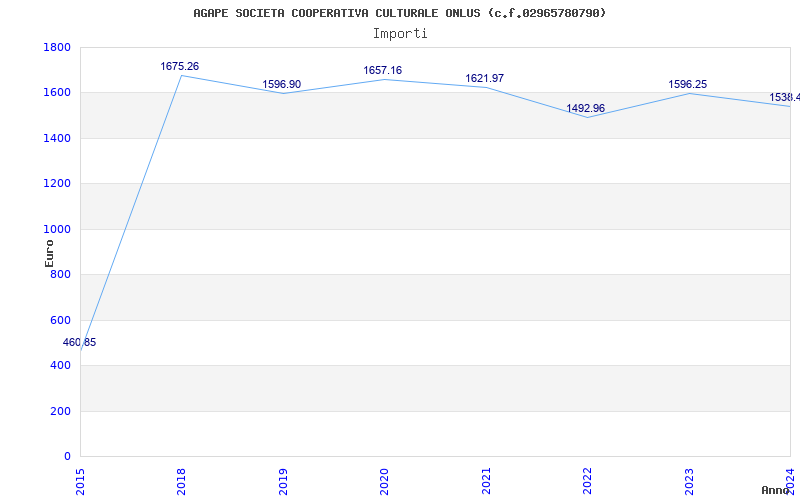Click the 200 y-axis value
The height and width of the screenshot is (500, 800).
pyautogui.click(x=61, y=411)
